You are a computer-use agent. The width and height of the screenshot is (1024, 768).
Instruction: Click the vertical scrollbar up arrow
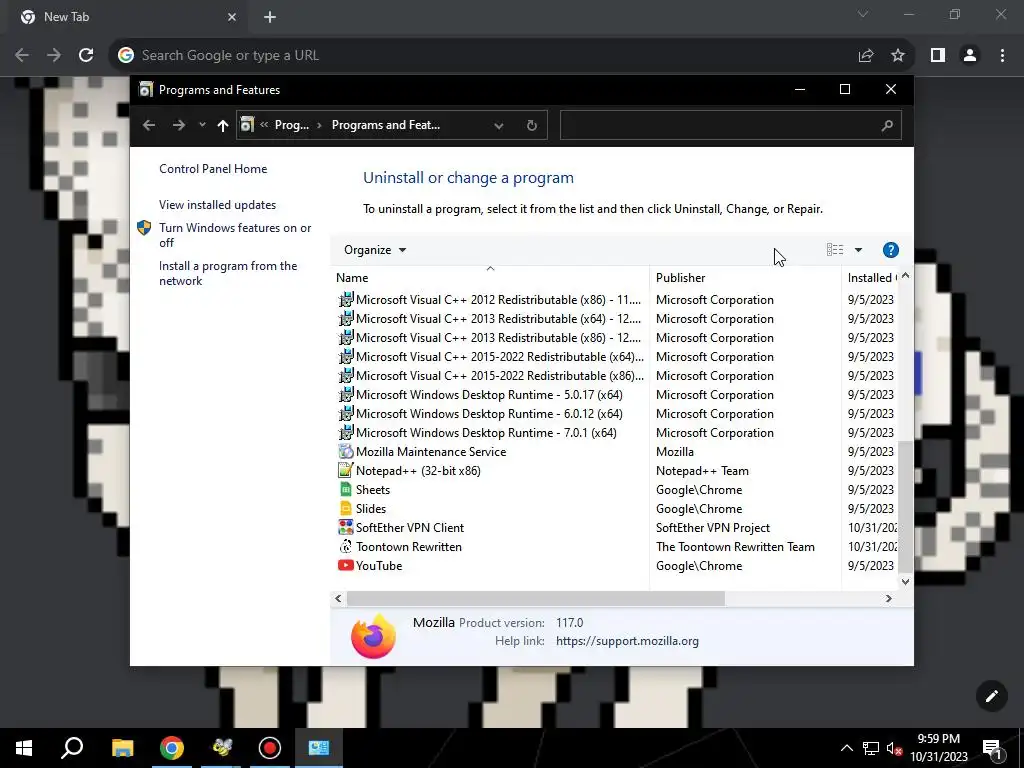click(x=905, y=276)
